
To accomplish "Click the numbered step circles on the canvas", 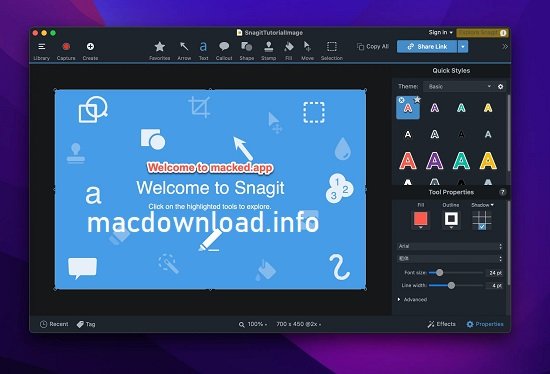I will point(339,188).
